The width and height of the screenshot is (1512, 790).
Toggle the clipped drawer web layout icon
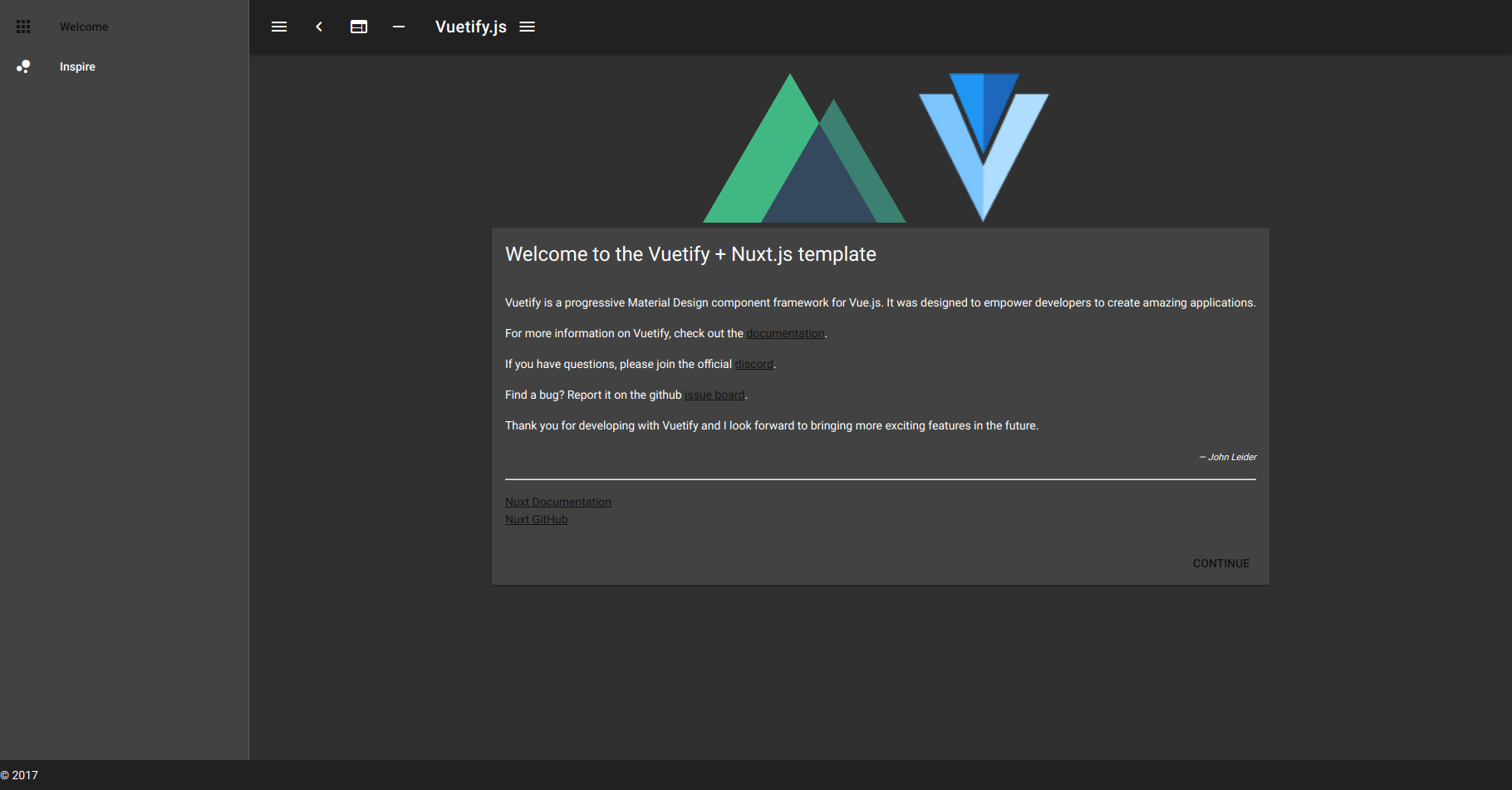point(359,27)
